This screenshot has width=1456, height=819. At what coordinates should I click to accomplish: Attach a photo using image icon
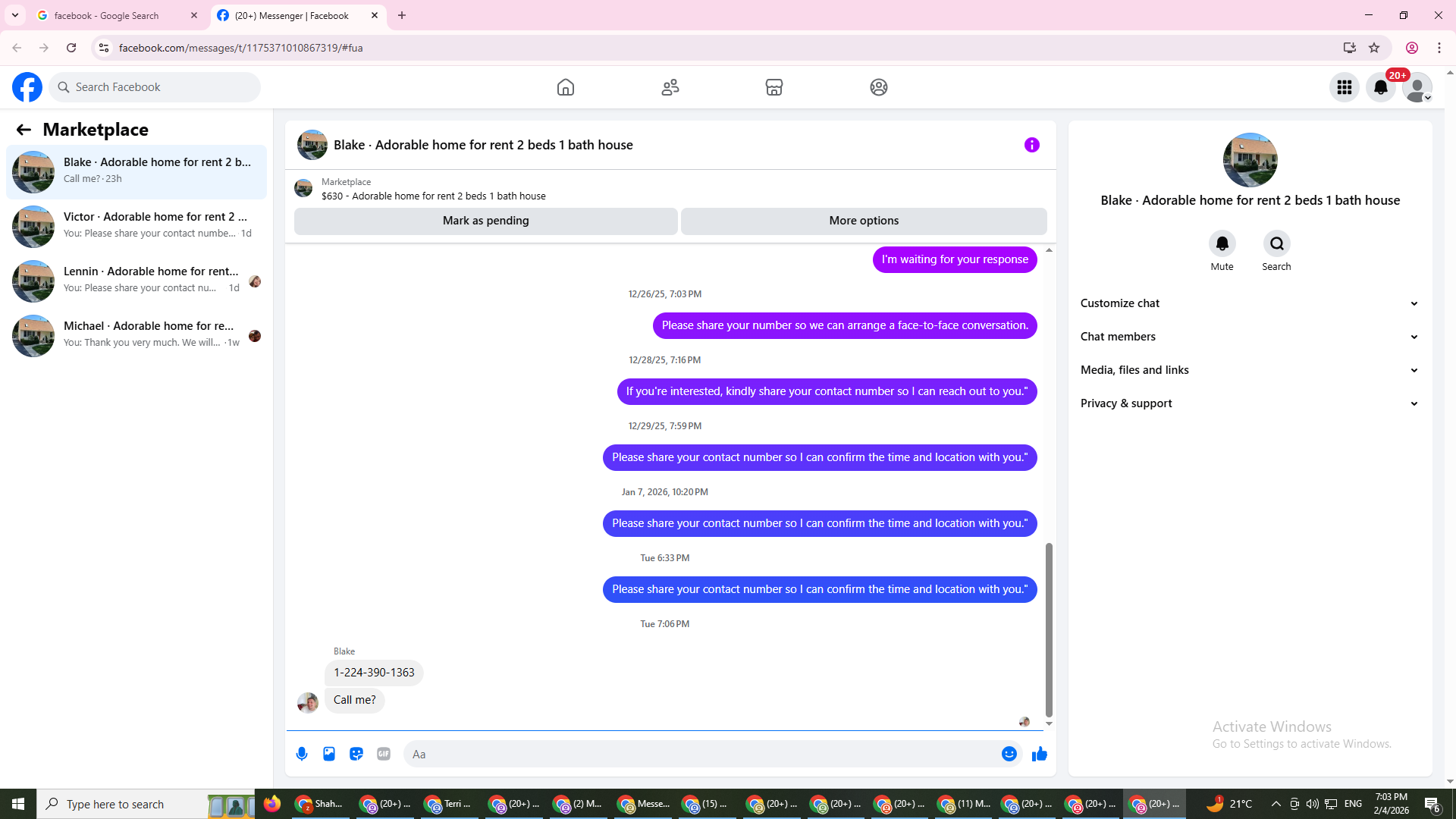point(329,754)
